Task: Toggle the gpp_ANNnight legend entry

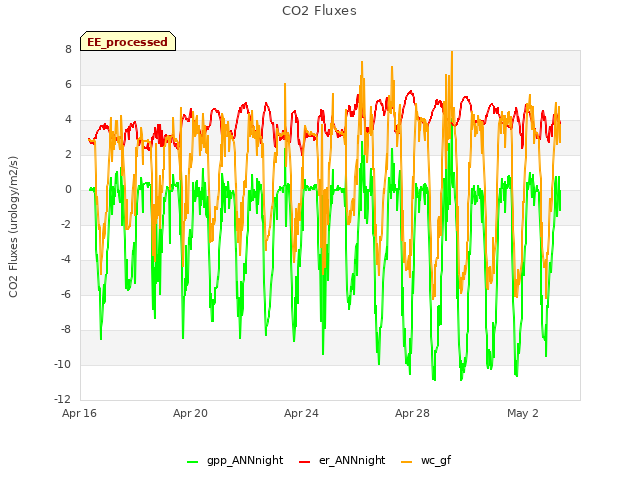Action: point(235,460)
